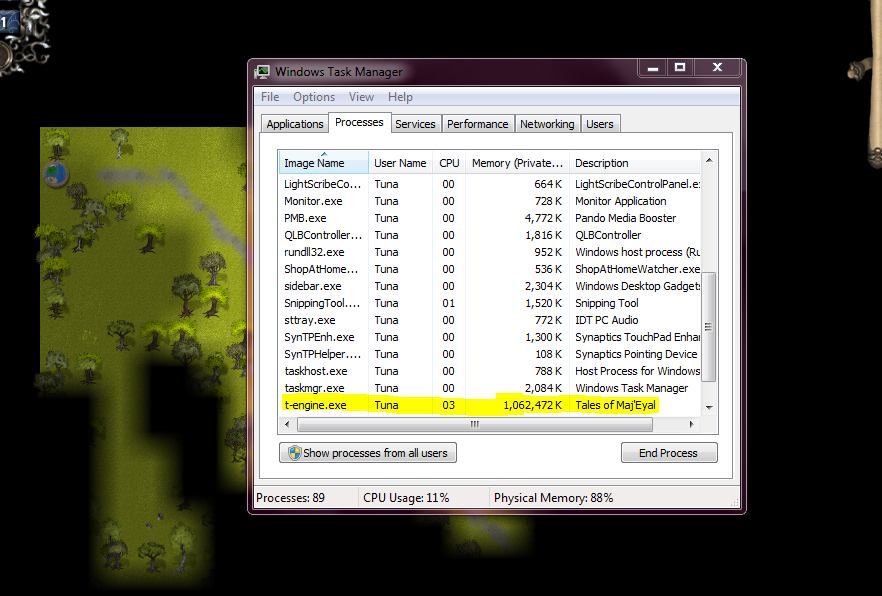Click Show processes from all users
The width and height of the screenshot is (882, 596).
click(368, 453)
